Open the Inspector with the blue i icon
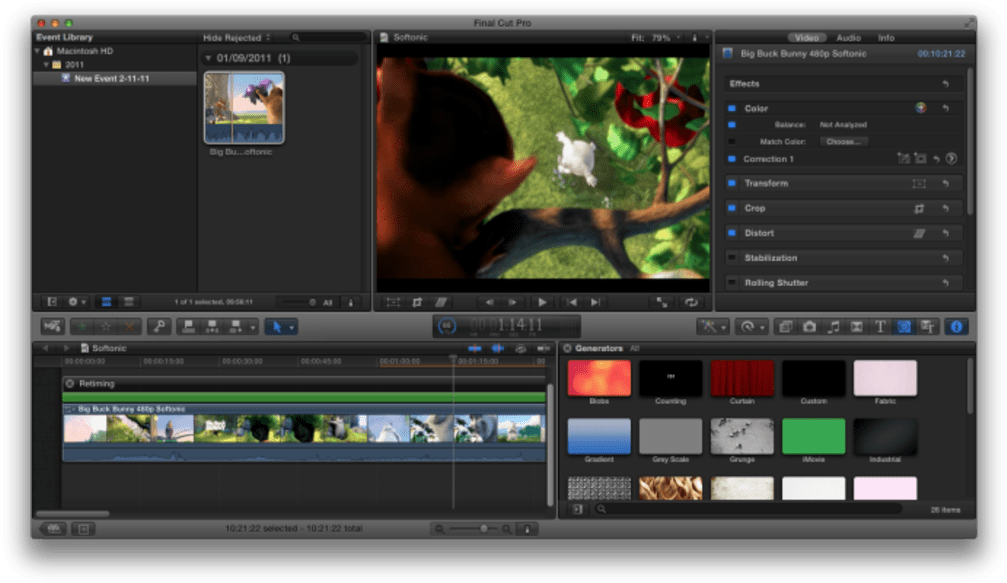This screenshot has height=583, width=1007. pos(956,326)
